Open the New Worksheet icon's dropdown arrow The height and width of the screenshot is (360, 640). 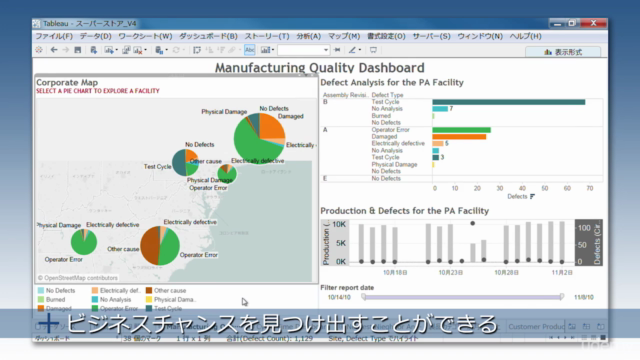pyautogui.click(x=116, y=50)
